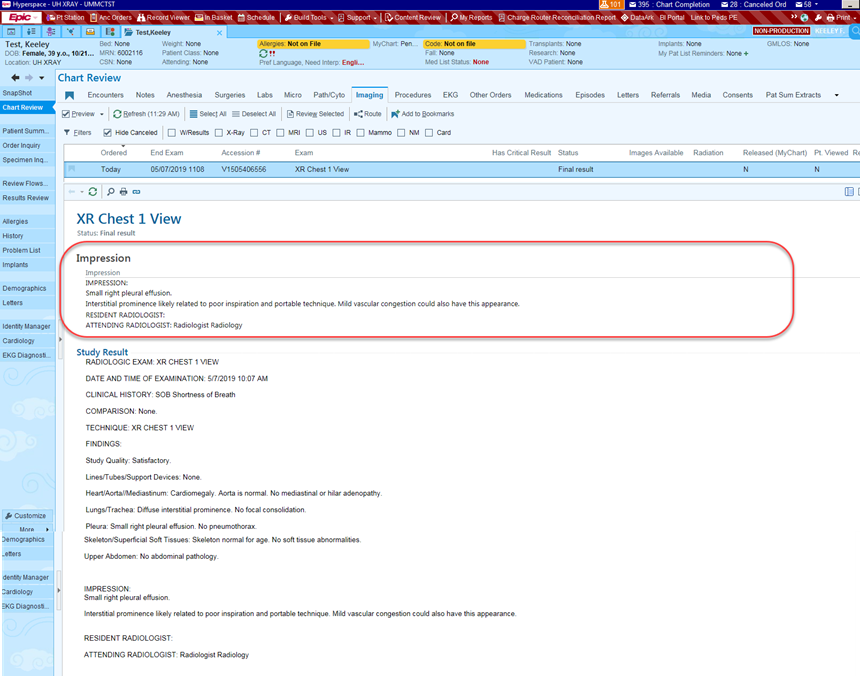
Task: Click Select All button
Action: tap(208, 114)
